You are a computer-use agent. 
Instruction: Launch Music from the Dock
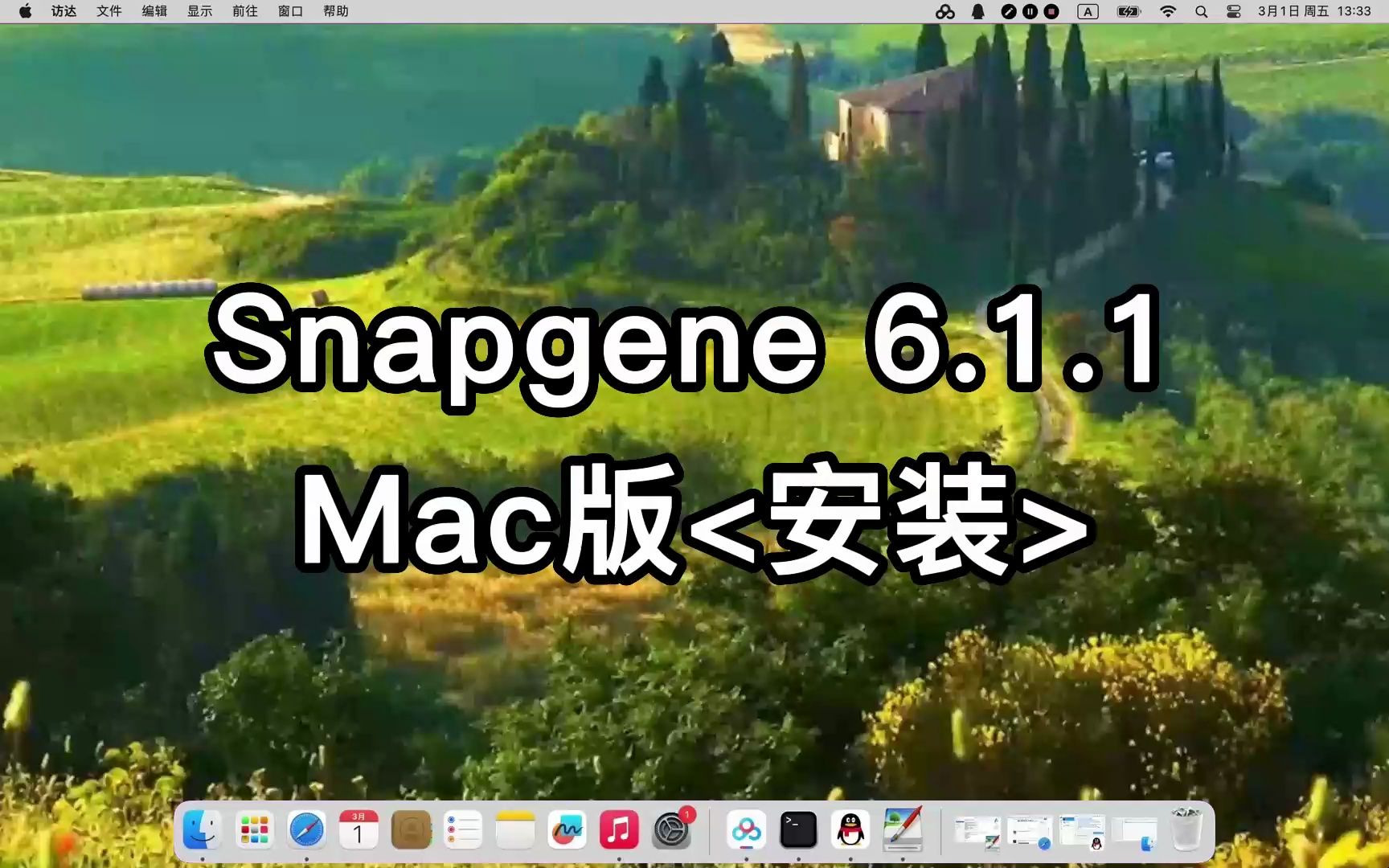pyautogui.click(x=619, y=829)
